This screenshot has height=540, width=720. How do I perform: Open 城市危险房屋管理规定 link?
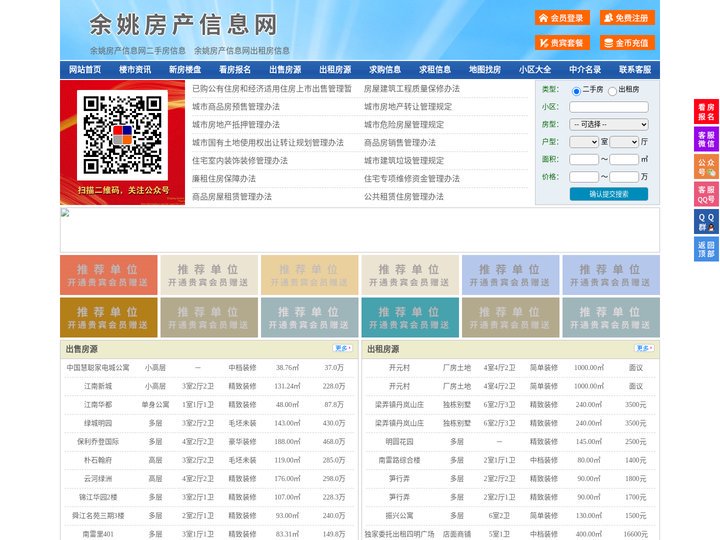(404, 124)
